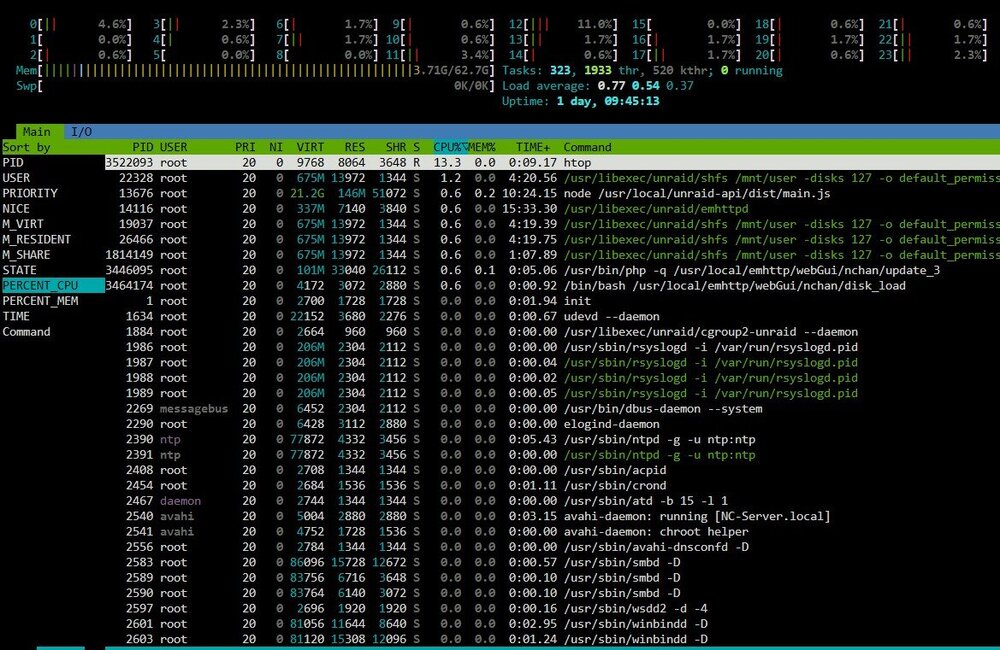Select avahi-daemon running NC-Server.local process
This screenshot has height=650, width=1000.
pyautogui.click(x=552, y=516)
